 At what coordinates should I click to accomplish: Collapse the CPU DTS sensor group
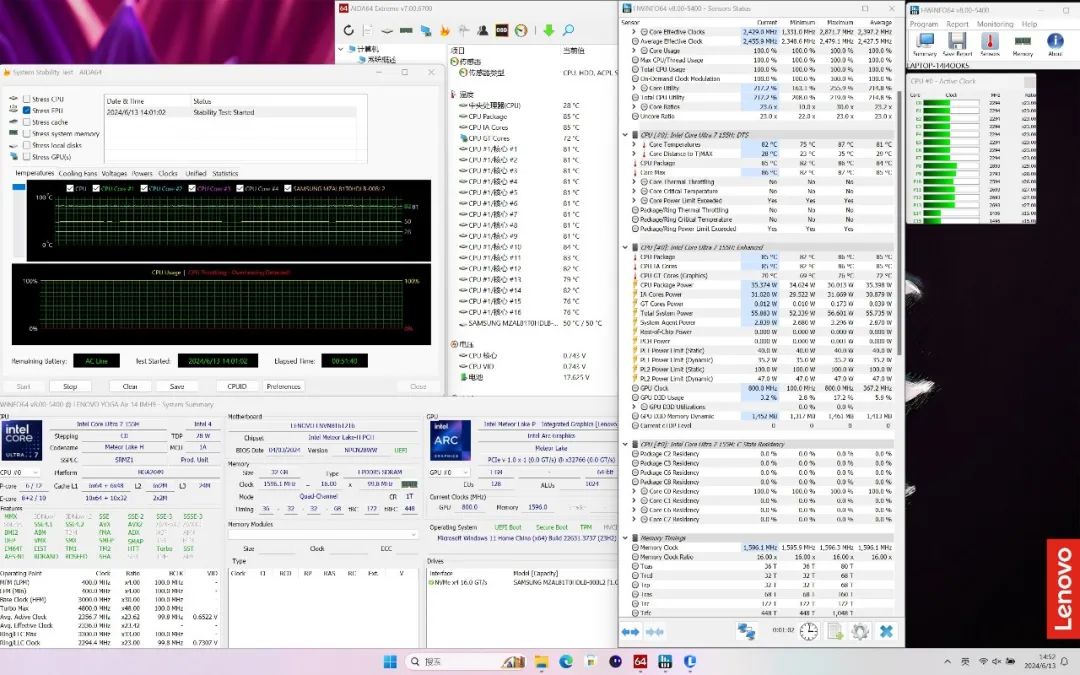pyautogui.click(x=626, y=133)
